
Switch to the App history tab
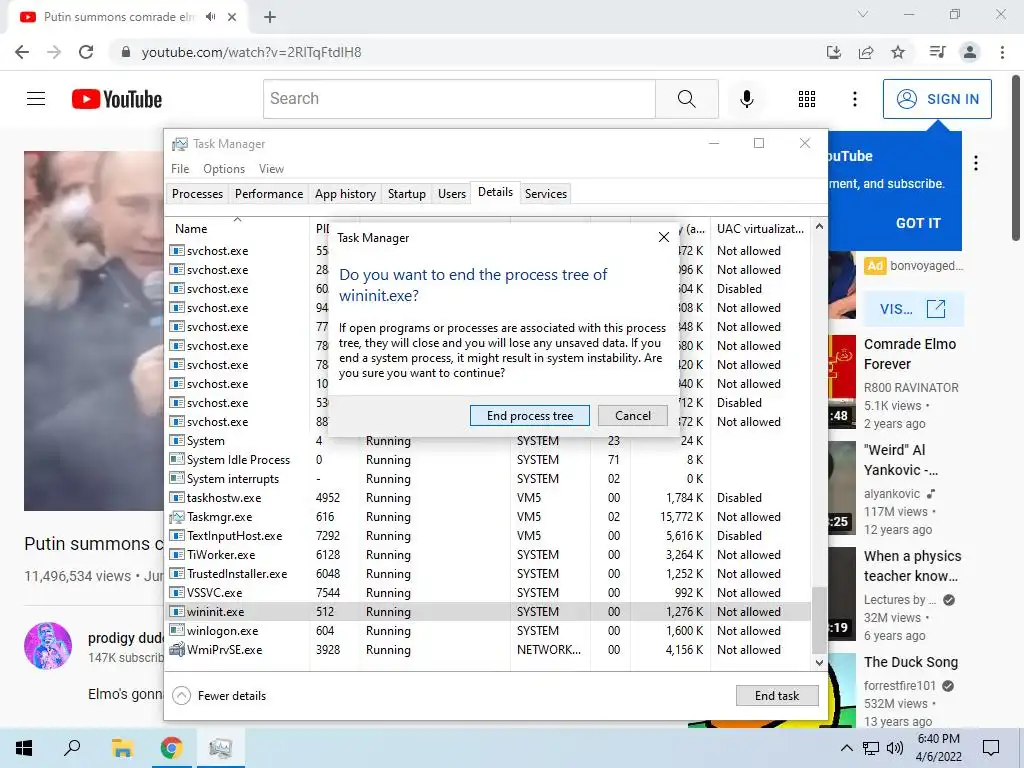345,193
